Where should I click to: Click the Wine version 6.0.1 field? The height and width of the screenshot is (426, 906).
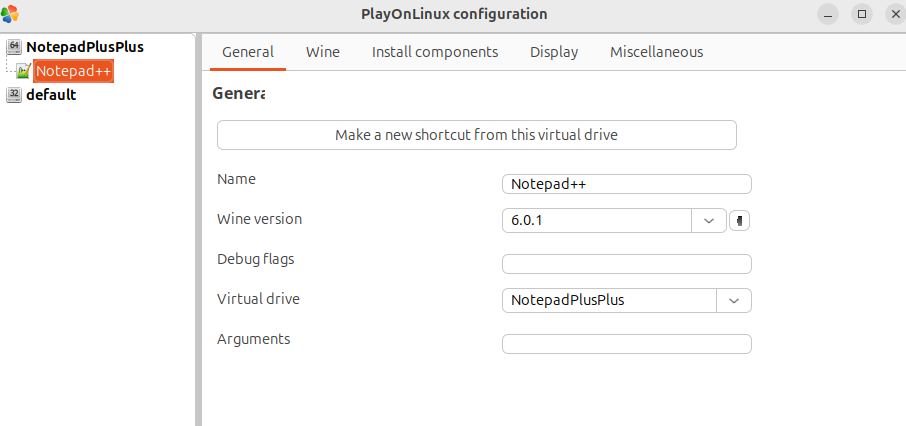(597, 221)
